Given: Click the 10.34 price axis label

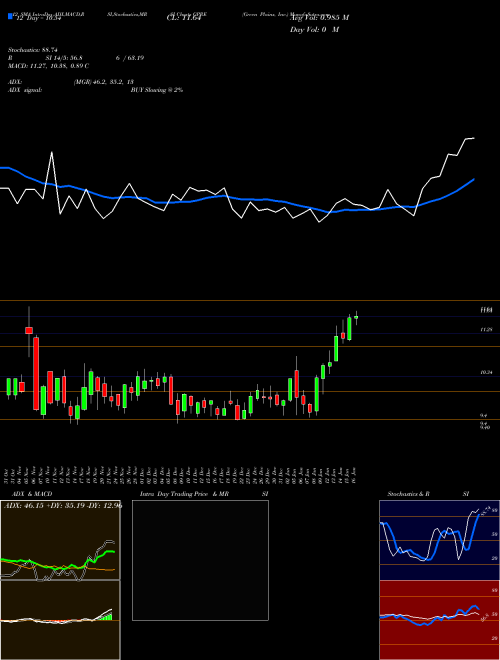Looking at the screenshot, I should click(487, 372).
